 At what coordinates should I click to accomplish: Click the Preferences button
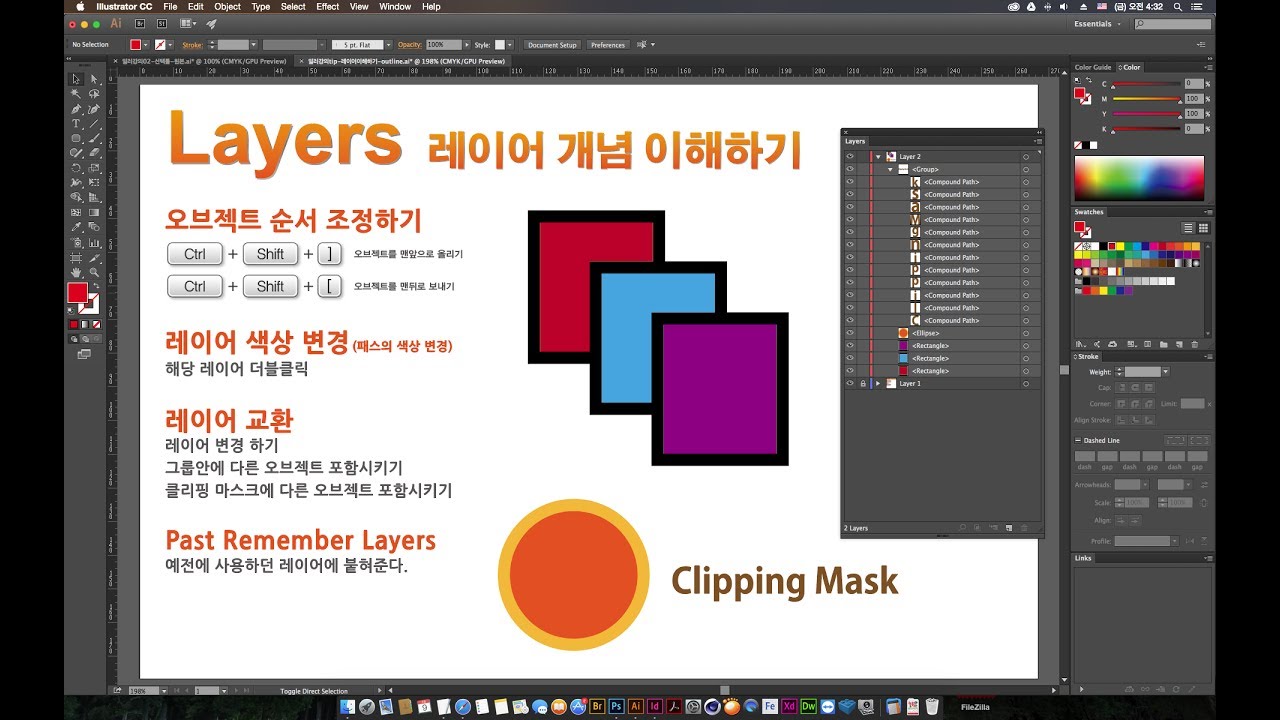tap(607, 45)
